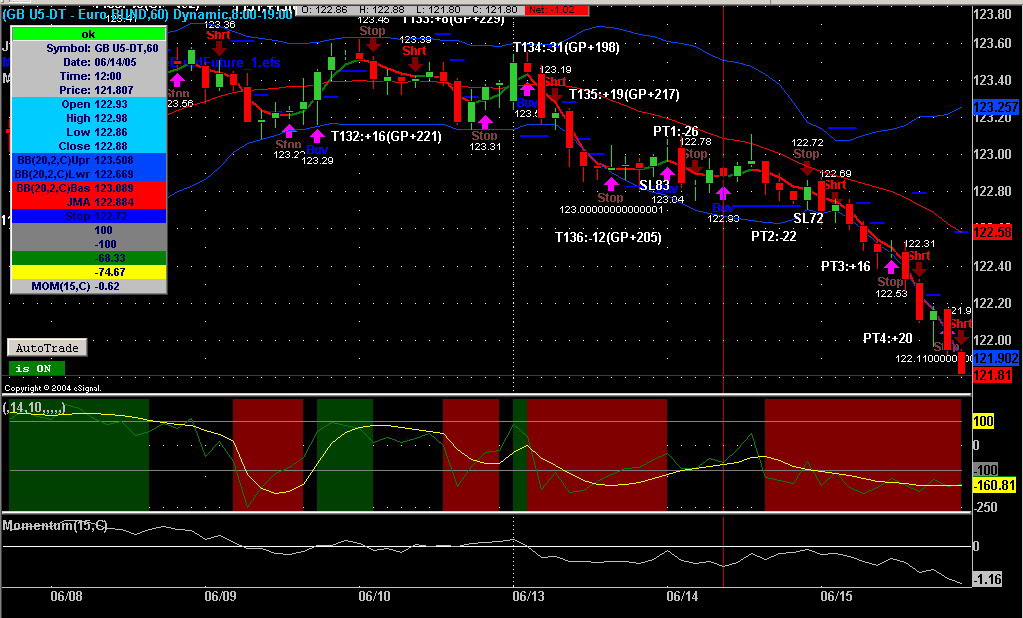Click the (,14,10,,,,,) study label

(34, 408)
